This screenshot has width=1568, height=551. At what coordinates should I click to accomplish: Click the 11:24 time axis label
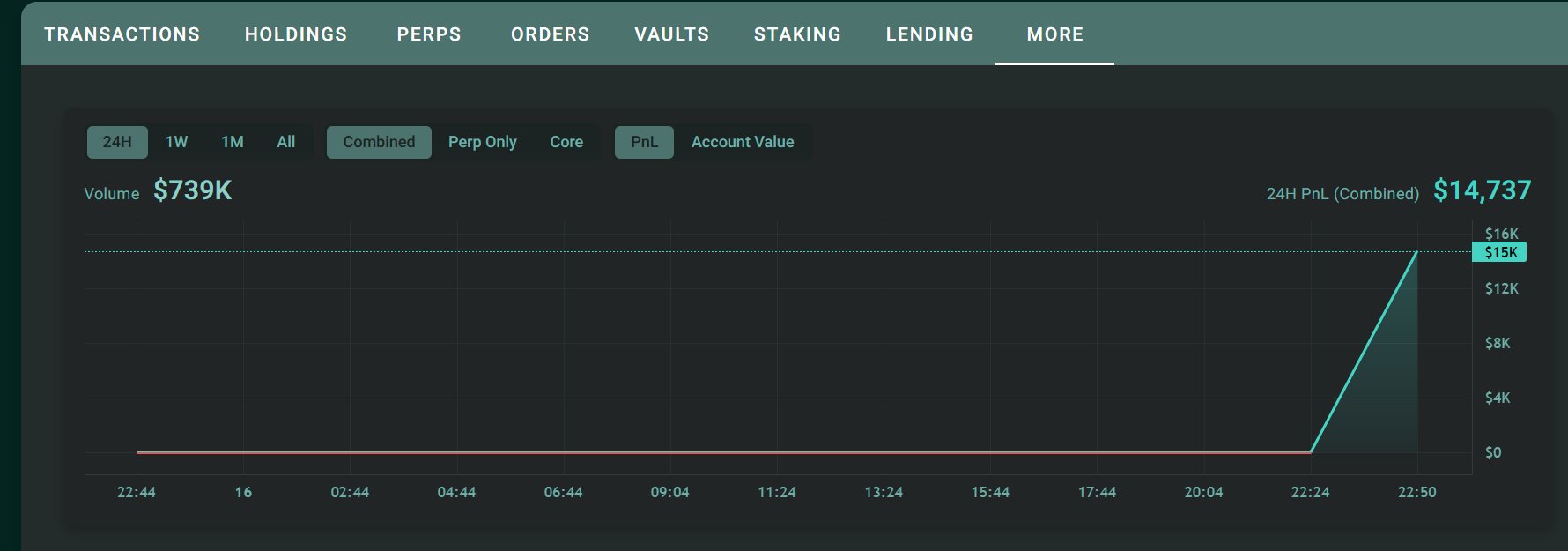tap(777, 492)
